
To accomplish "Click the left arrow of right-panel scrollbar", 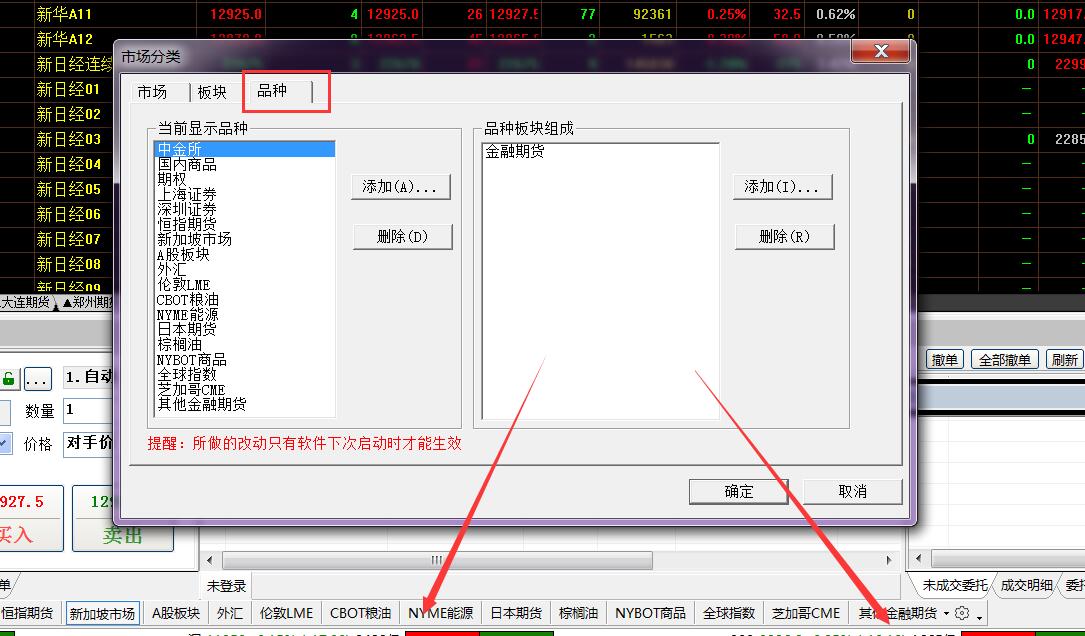I will [x=918, y=558].
